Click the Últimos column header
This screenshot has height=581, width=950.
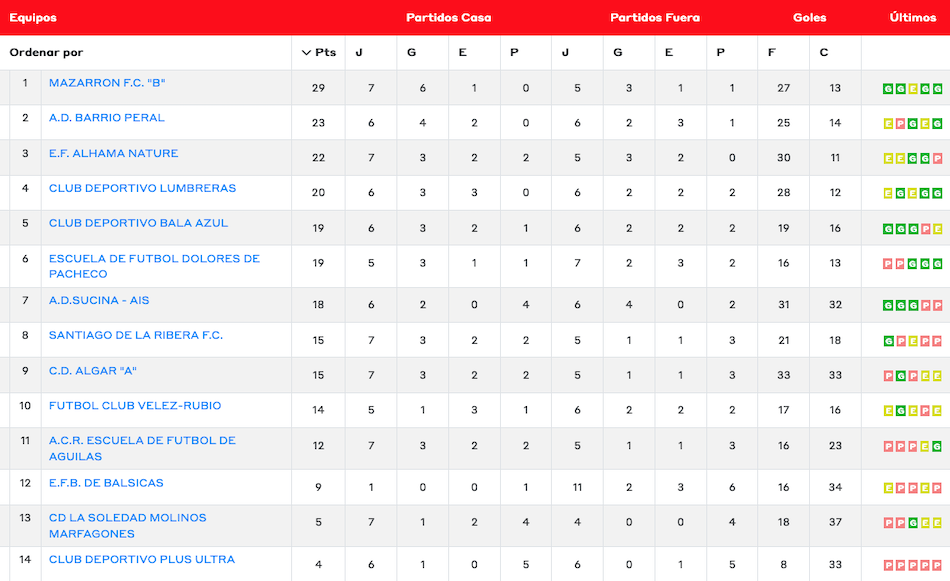click(912, 18)
